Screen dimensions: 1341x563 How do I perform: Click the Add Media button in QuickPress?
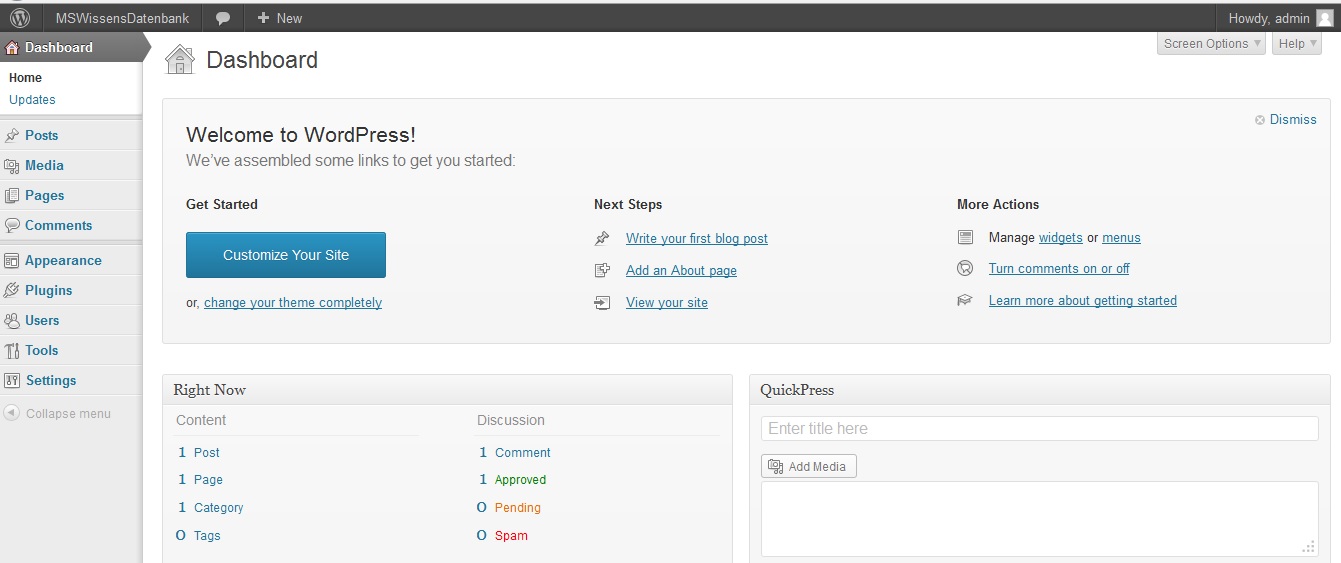tap(809, 467)
